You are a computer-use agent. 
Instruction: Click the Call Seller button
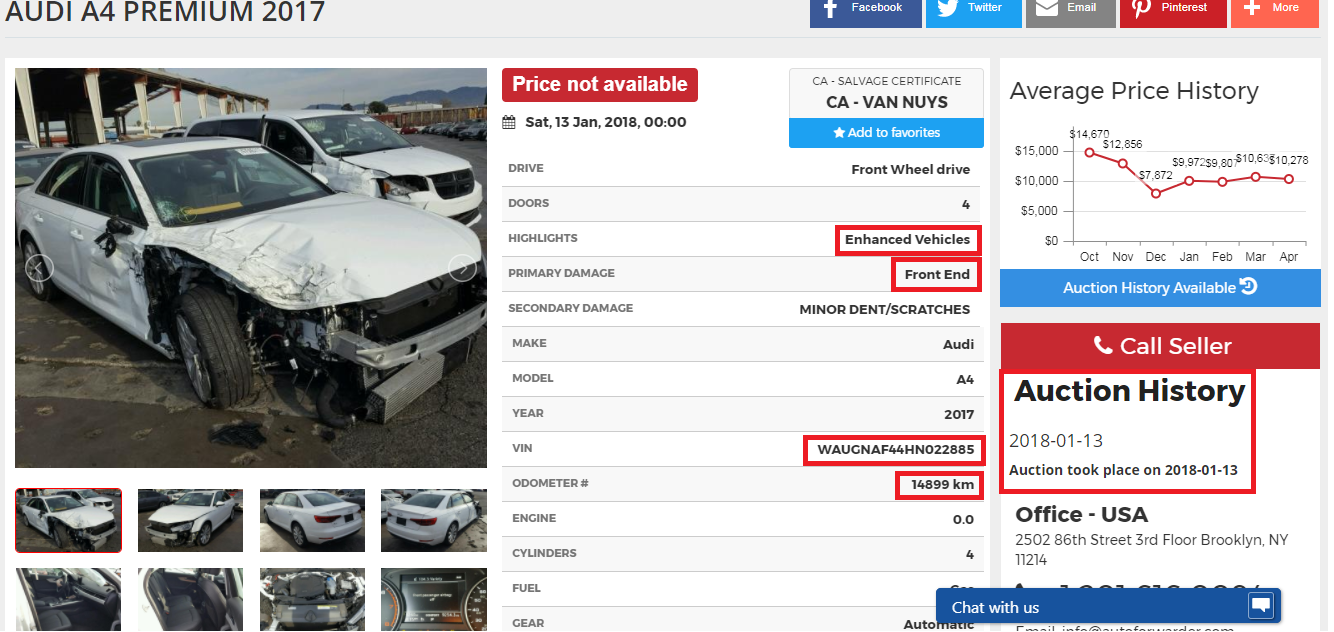pyautogui.click(x=1160, y=346)
